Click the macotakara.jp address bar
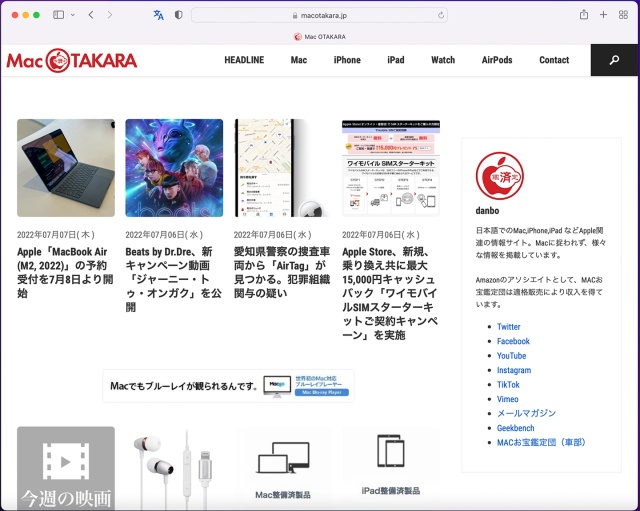 [x=319, y=16]
